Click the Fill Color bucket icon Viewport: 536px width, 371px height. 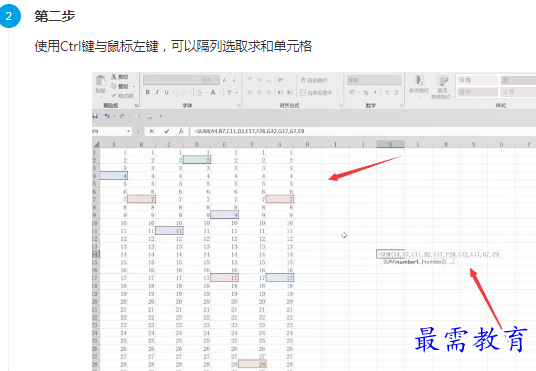pyautogui.click(x=200, y=92)
